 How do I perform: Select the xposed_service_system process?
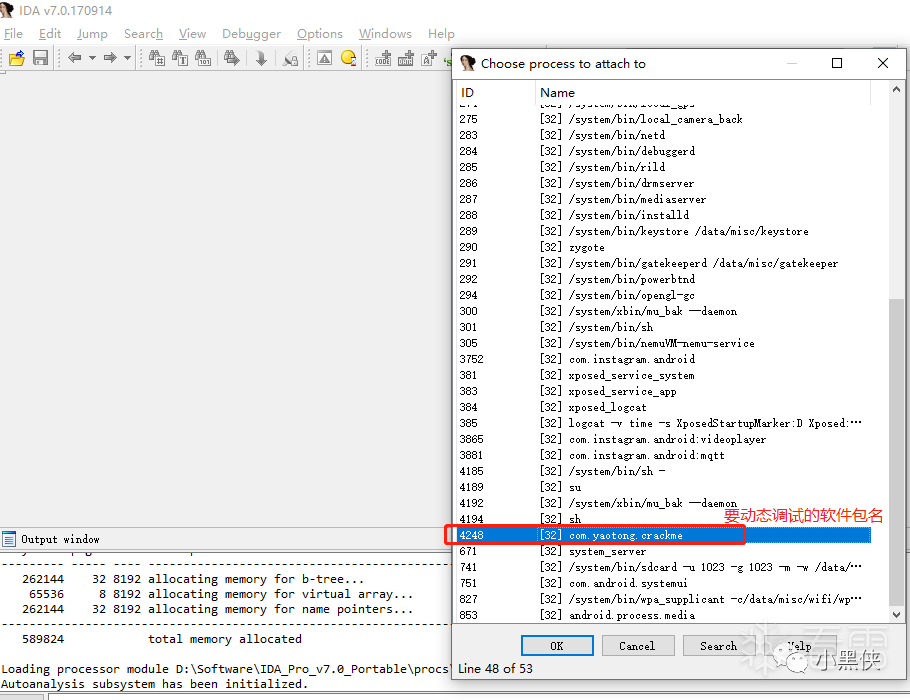664,375
